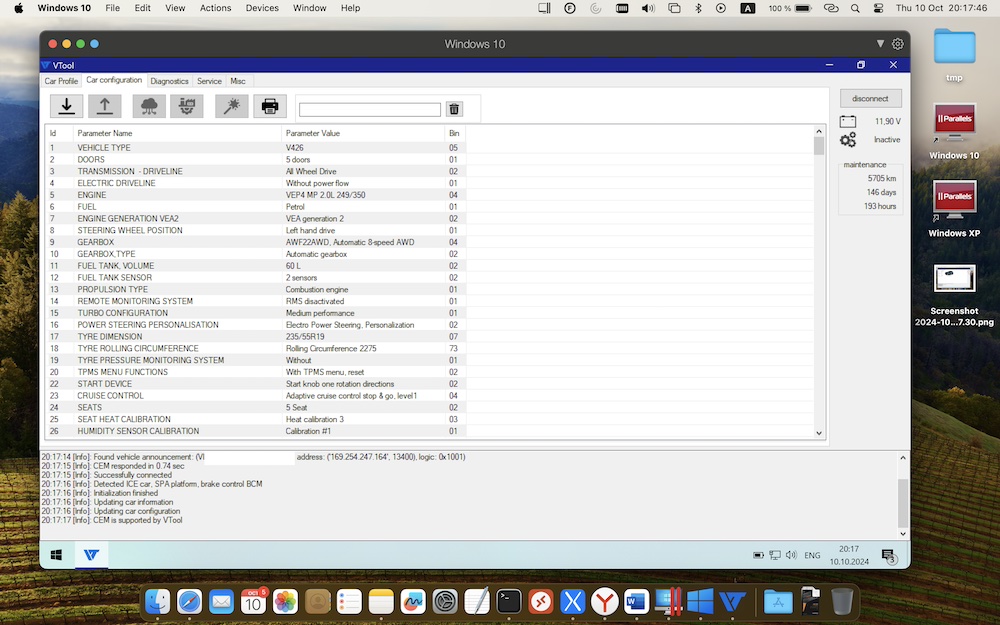Image resolution: width=1000 pixels, height=625 pixels.
Task: Click the download configuration arrow icon
Action: tap(67, 106)
